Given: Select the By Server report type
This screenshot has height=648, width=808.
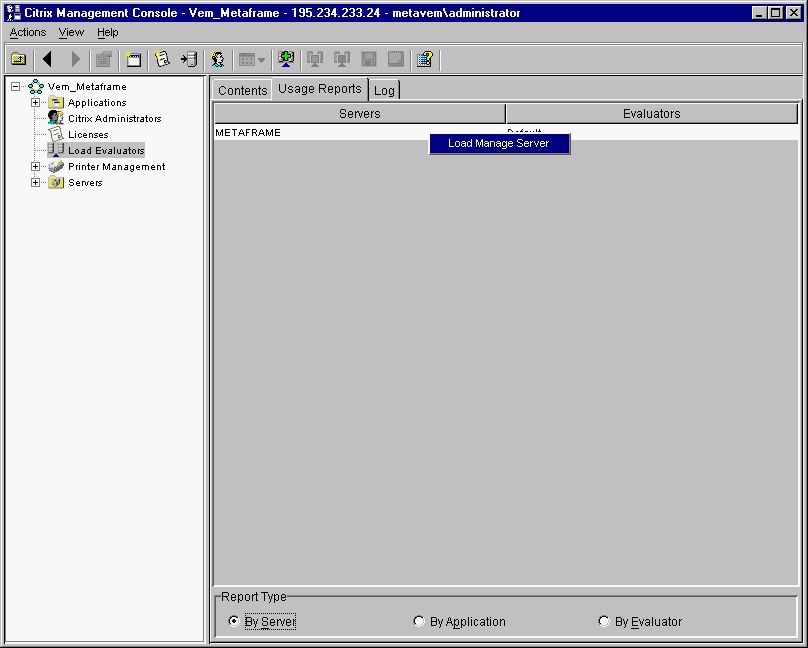Looking at the screenshot, I should pyautogui.click(x=234, y=621).
